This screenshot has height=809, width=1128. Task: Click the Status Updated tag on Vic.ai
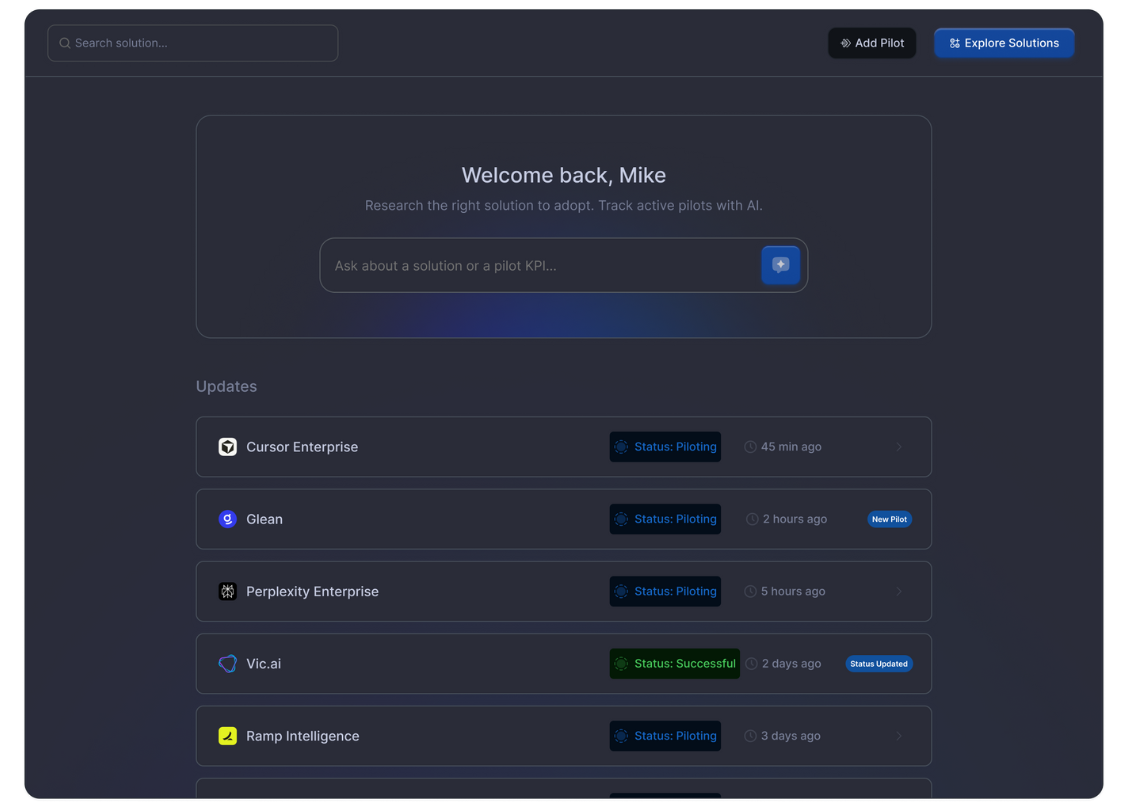(x=878, y=664)
